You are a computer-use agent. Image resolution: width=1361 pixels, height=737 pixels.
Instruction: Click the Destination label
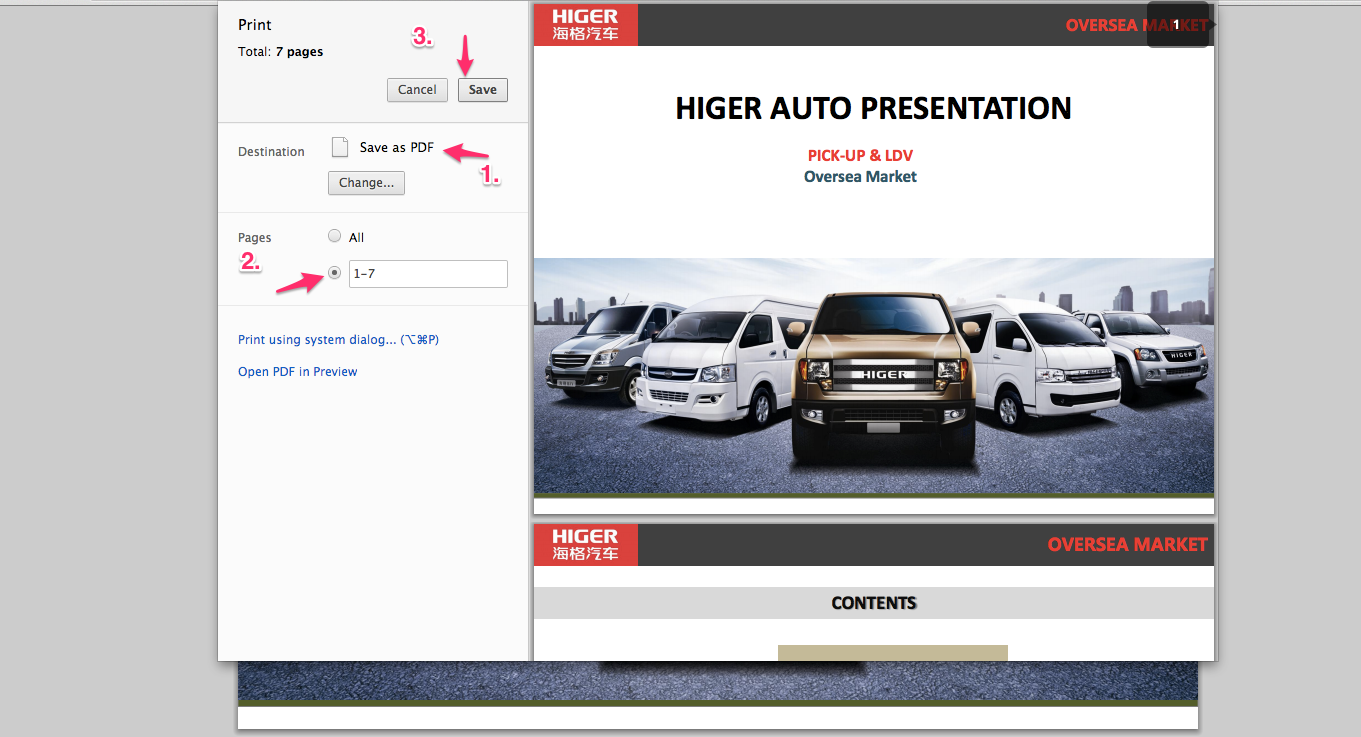tap(271, 152)
